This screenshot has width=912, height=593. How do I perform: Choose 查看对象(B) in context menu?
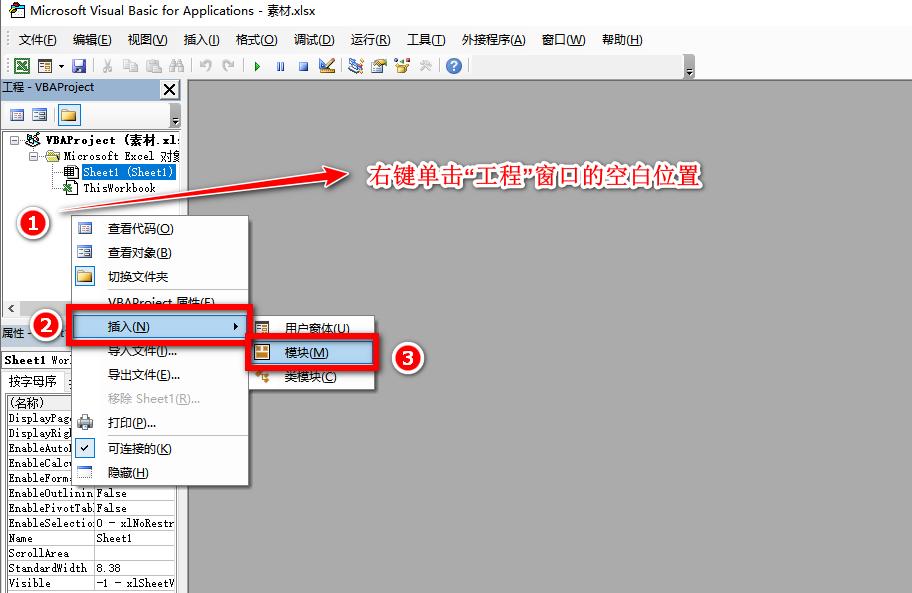[x=160, y=252]
